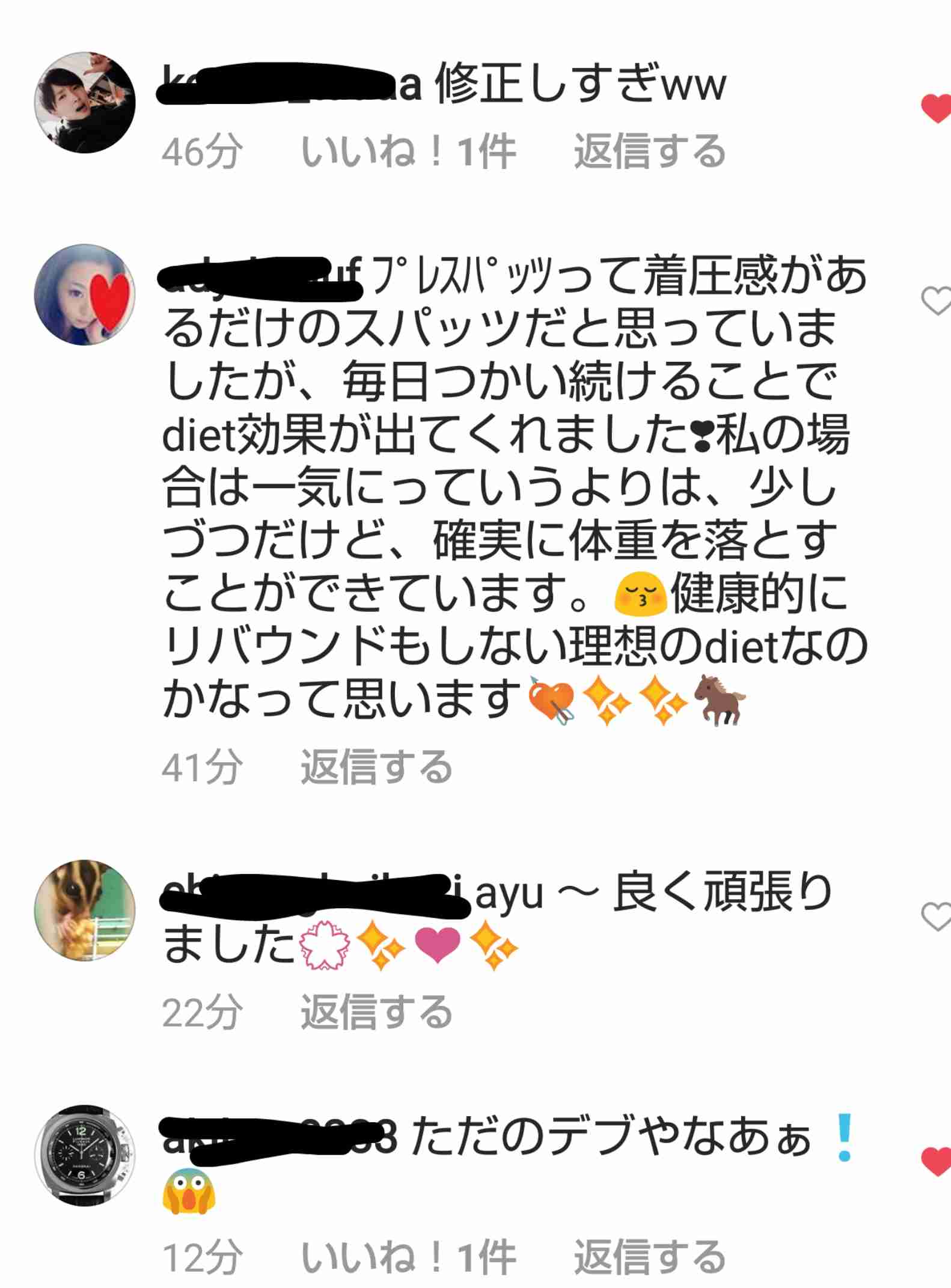Unlike the 修正しすぎww comment heart
Viewport: 951px width, 1288px height.
(937, 109)
